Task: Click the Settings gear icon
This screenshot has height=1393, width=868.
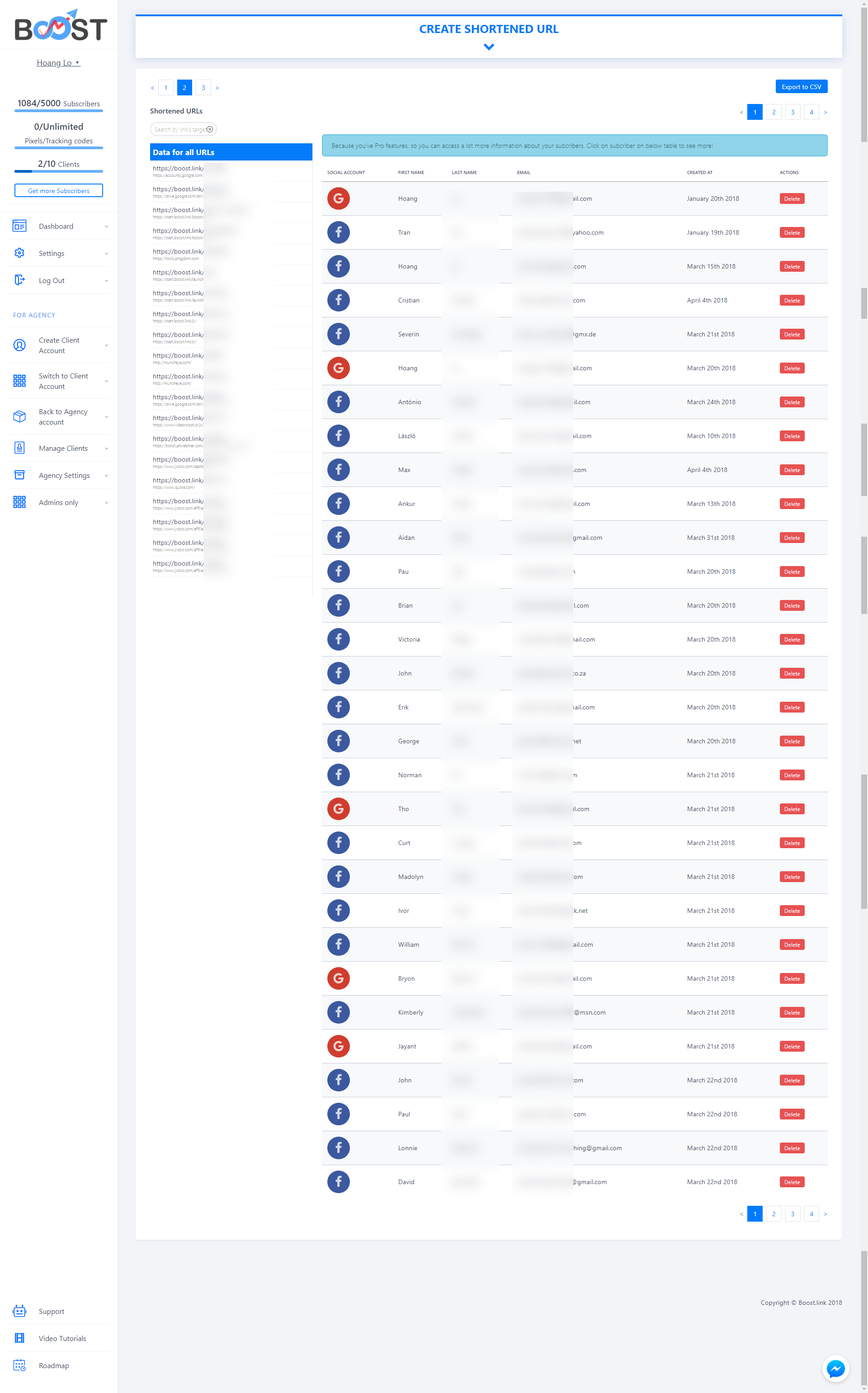Action: point(19,253)
